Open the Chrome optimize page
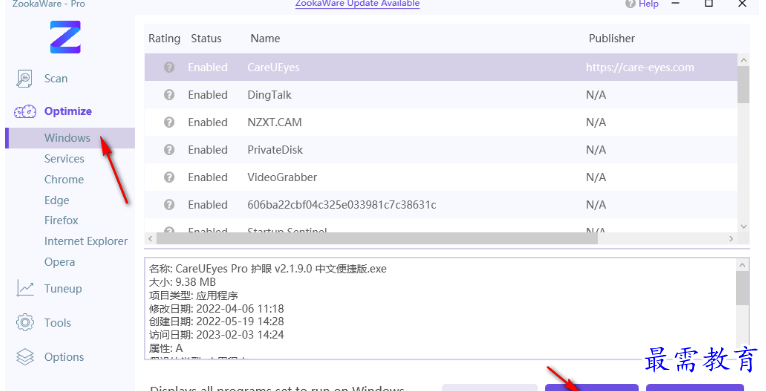Viewport: 766px width, 391px height. pos(64,179)
